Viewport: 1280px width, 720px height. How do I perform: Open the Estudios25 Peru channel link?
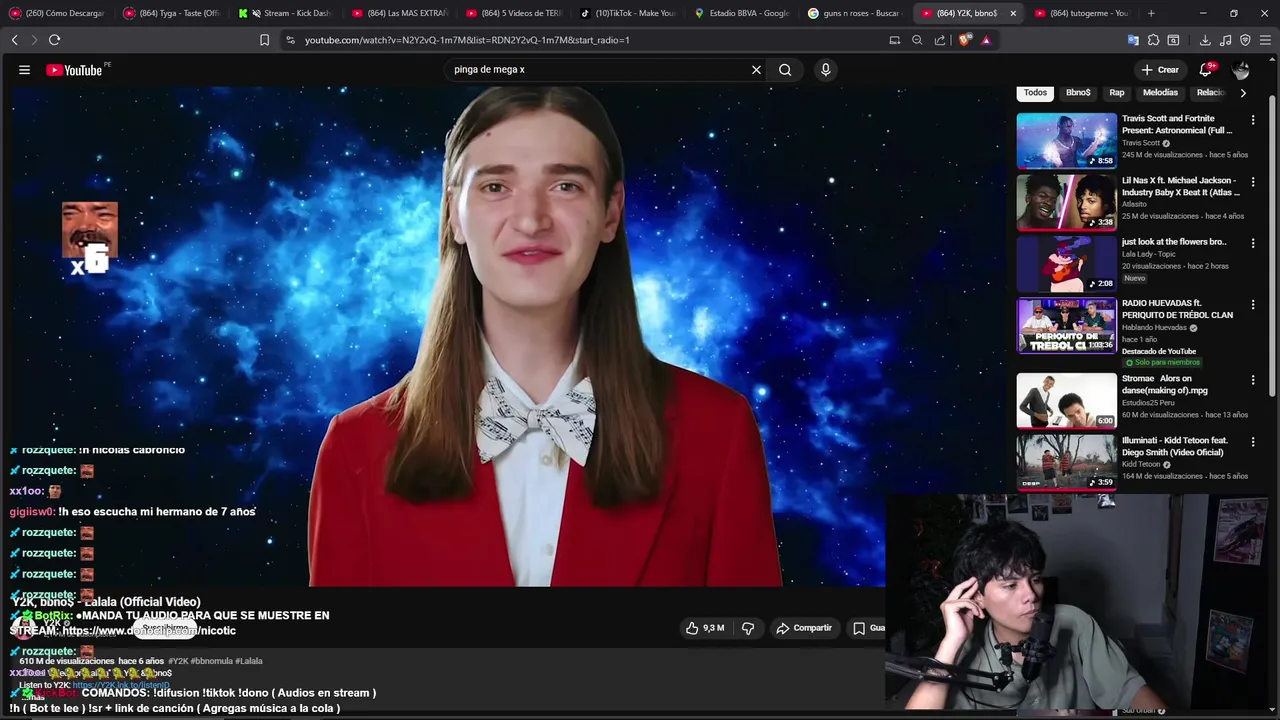[x=1149, y=403]
